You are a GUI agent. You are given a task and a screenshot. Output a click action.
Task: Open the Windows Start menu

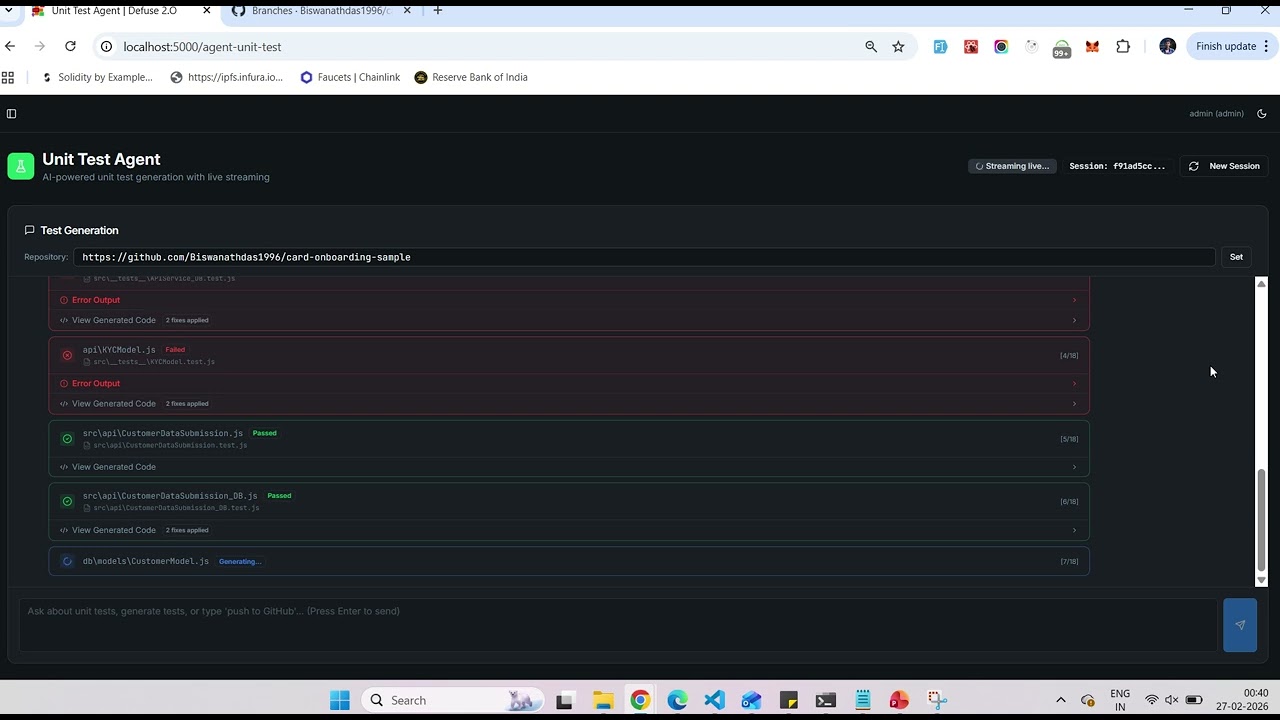pyautogui.click(x=340, y=700)
